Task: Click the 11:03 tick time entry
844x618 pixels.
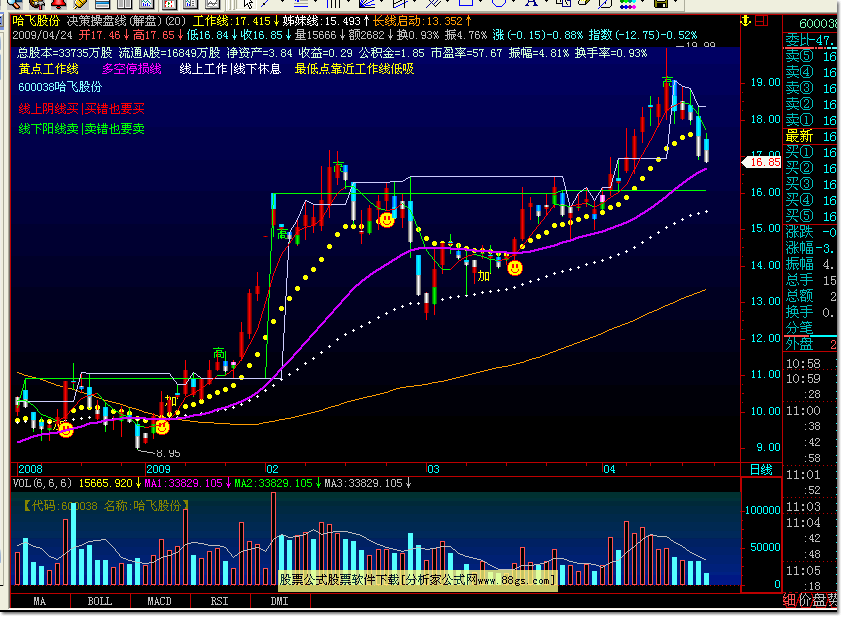Action: click(803, 507)
